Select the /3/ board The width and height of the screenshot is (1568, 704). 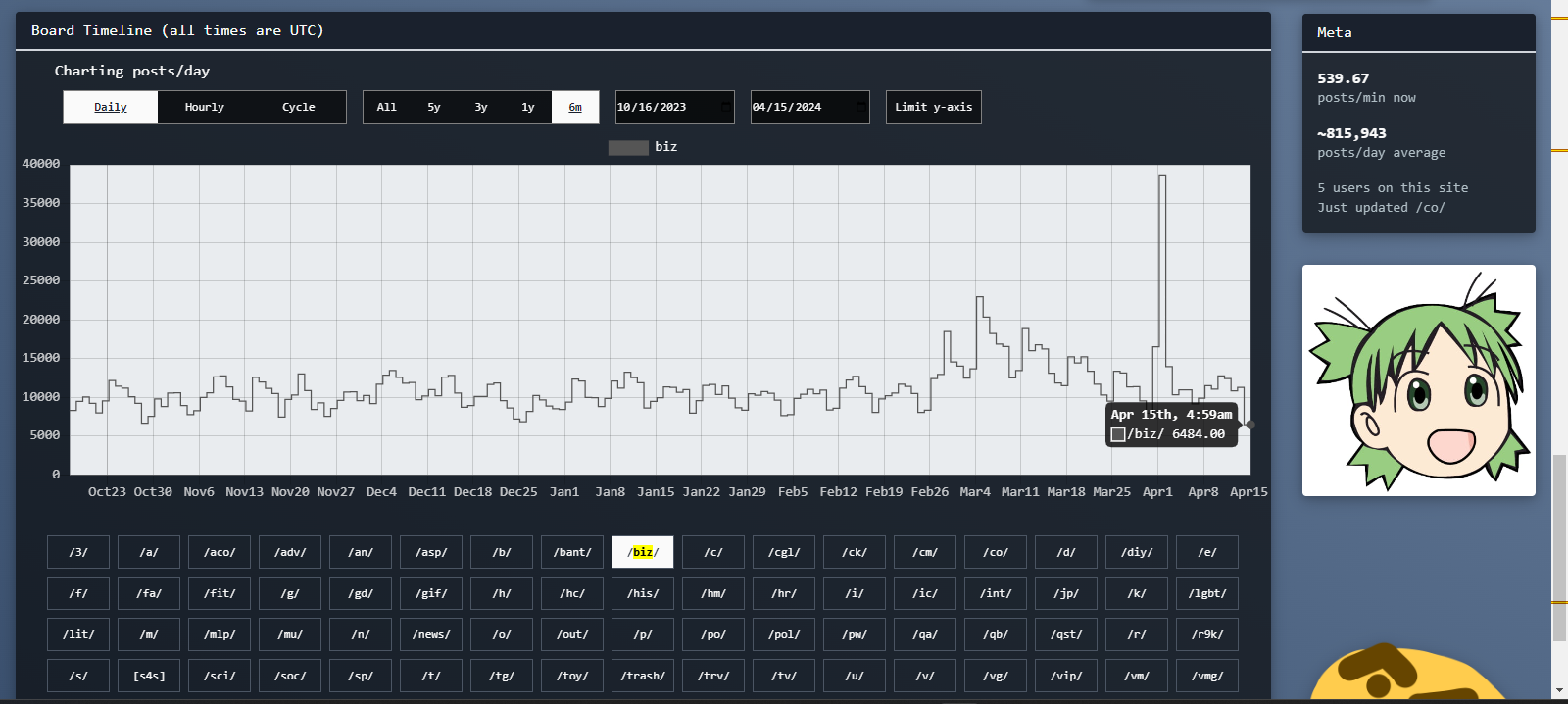click(78, 552)
